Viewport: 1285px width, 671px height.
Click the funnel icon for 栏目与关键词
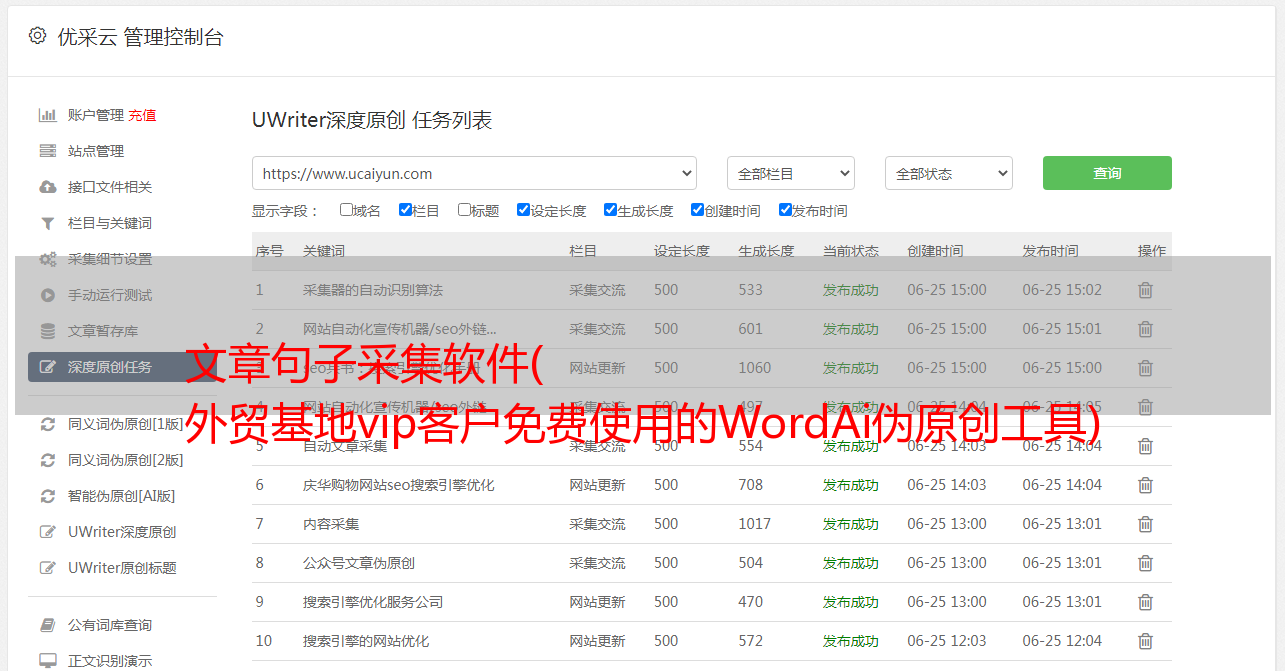point(47,223)
